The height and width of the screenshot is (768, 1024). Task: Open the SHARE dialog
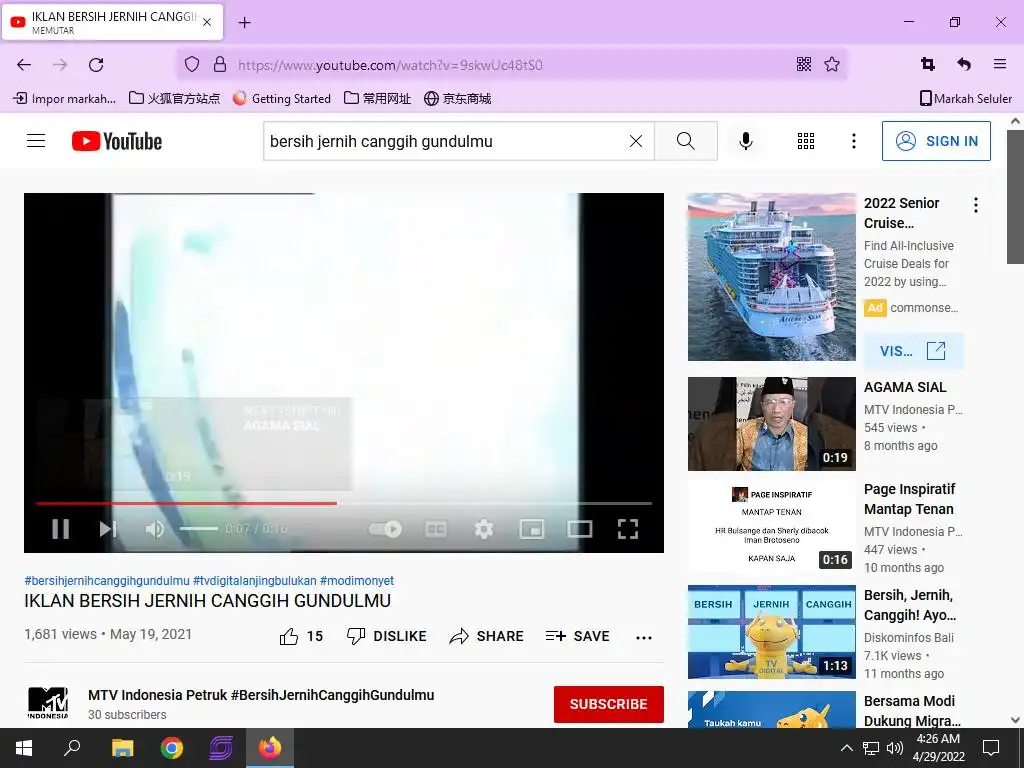487,636
